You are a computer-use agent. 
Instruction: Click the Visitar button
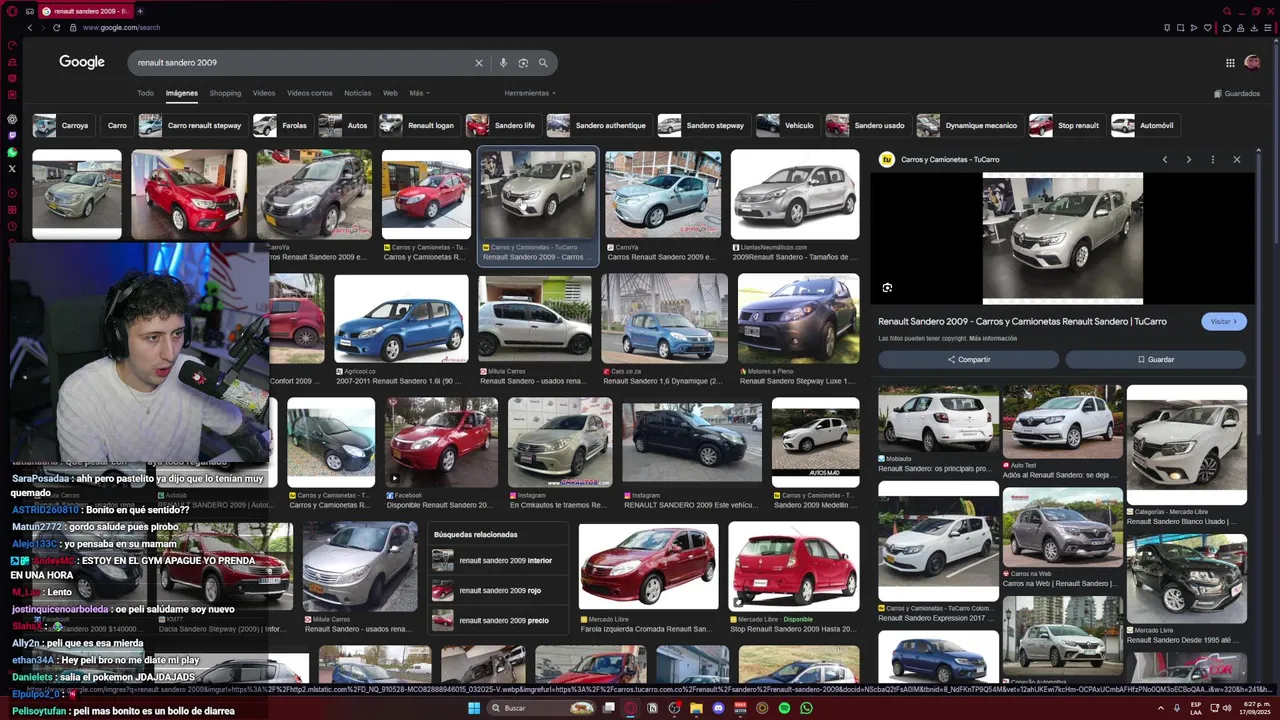(x=1224, y=321)
